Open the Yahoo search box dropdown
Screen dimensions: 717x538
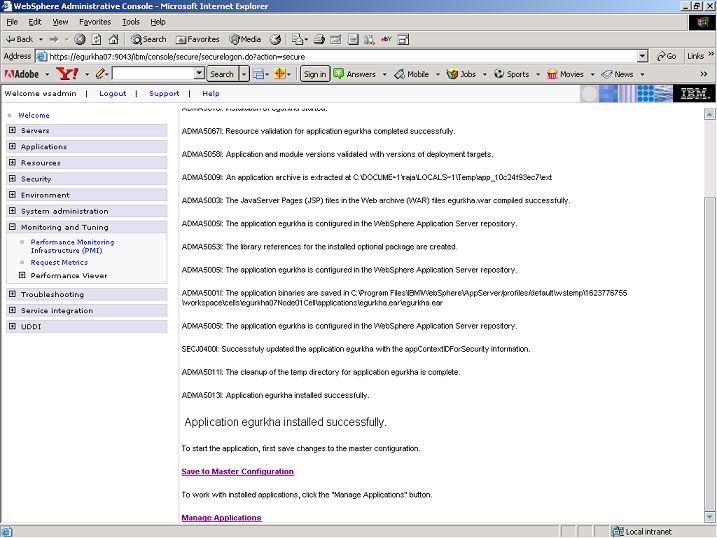(199, 73)
